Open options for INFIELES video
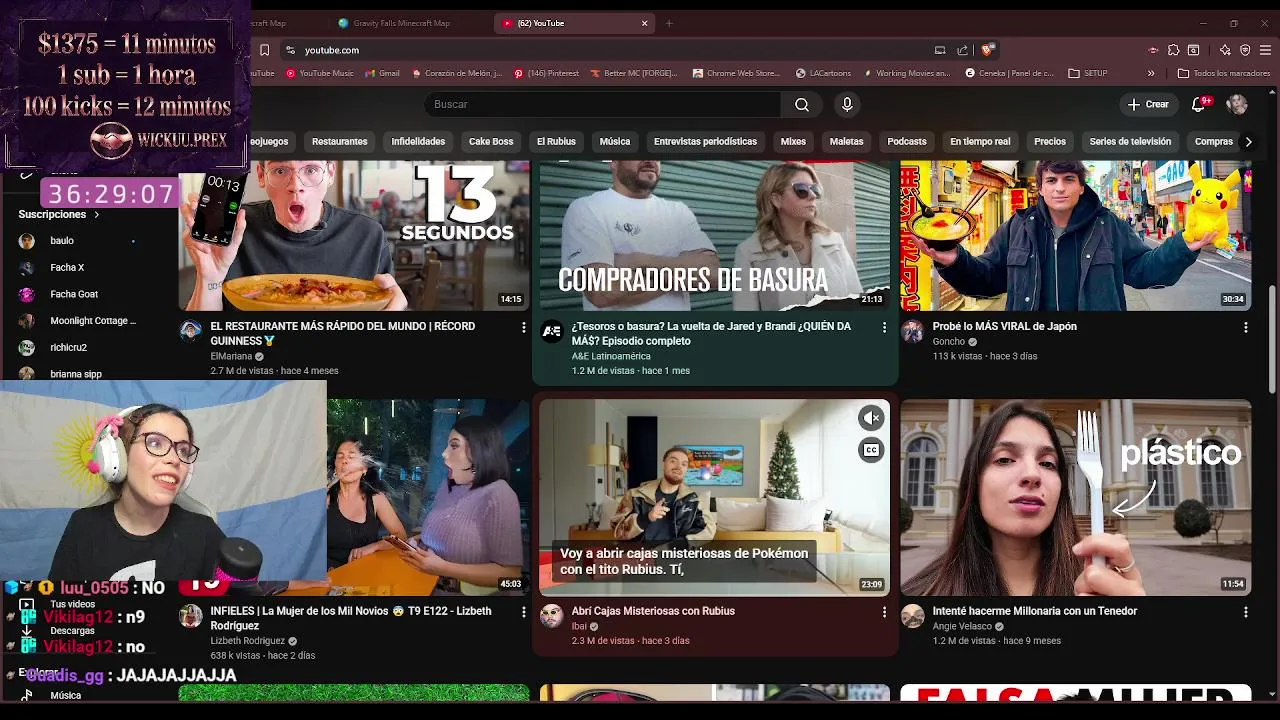This screenshot has width=1280, height=720. coord(523,611)
